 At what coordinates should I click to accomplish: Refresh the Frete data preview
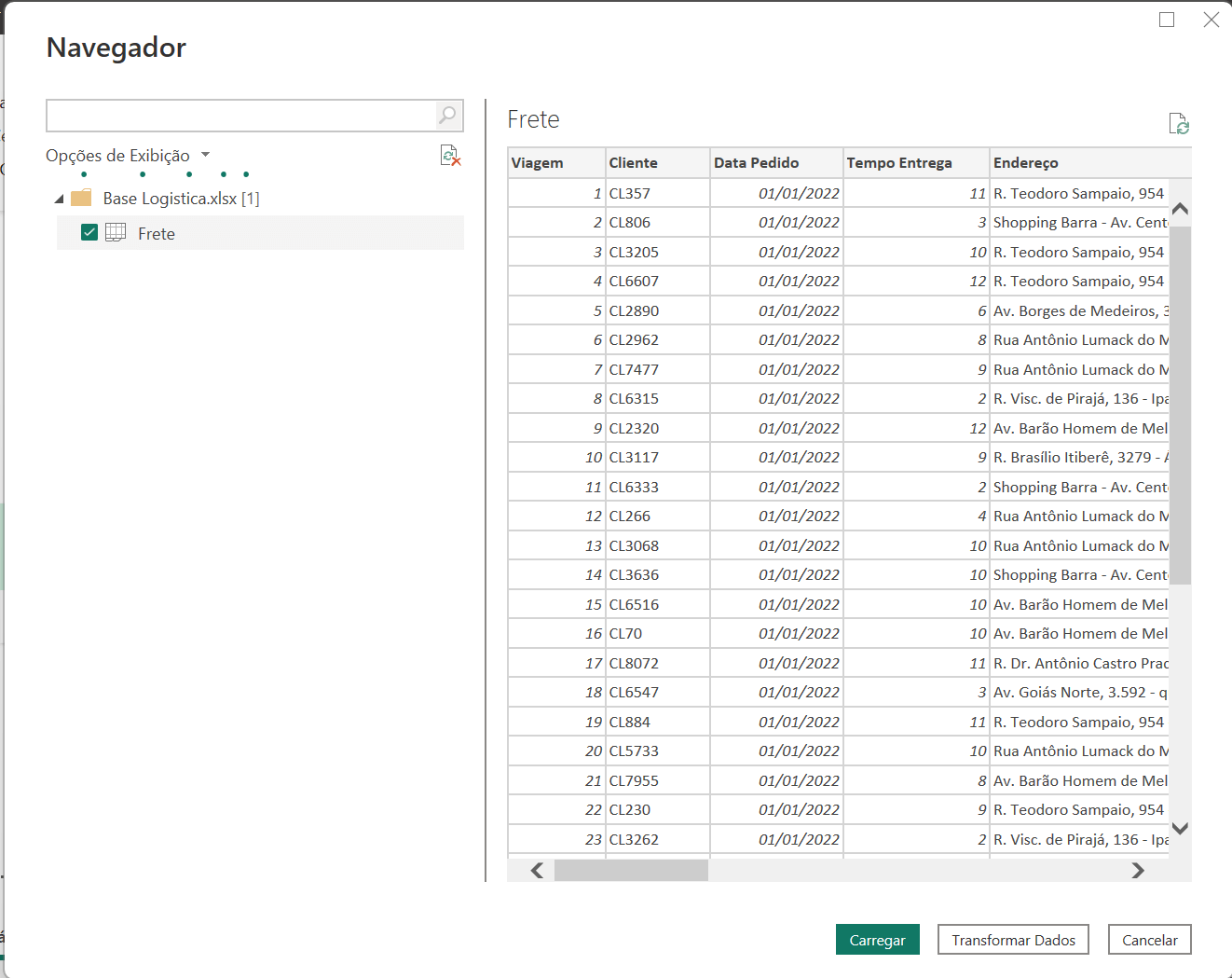pos(1180,123)
